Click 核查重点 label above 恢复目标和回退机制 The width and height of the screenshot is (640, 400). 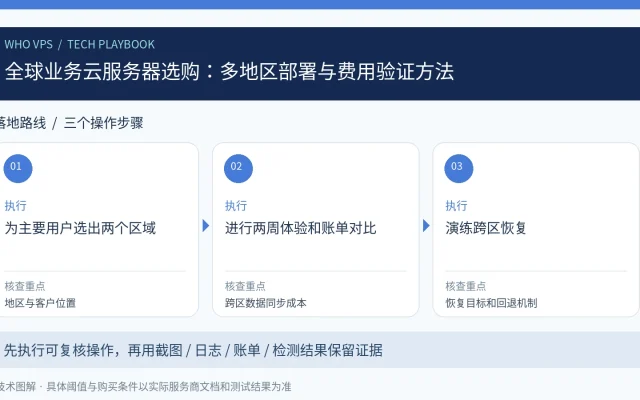click(x=466, y=286)
